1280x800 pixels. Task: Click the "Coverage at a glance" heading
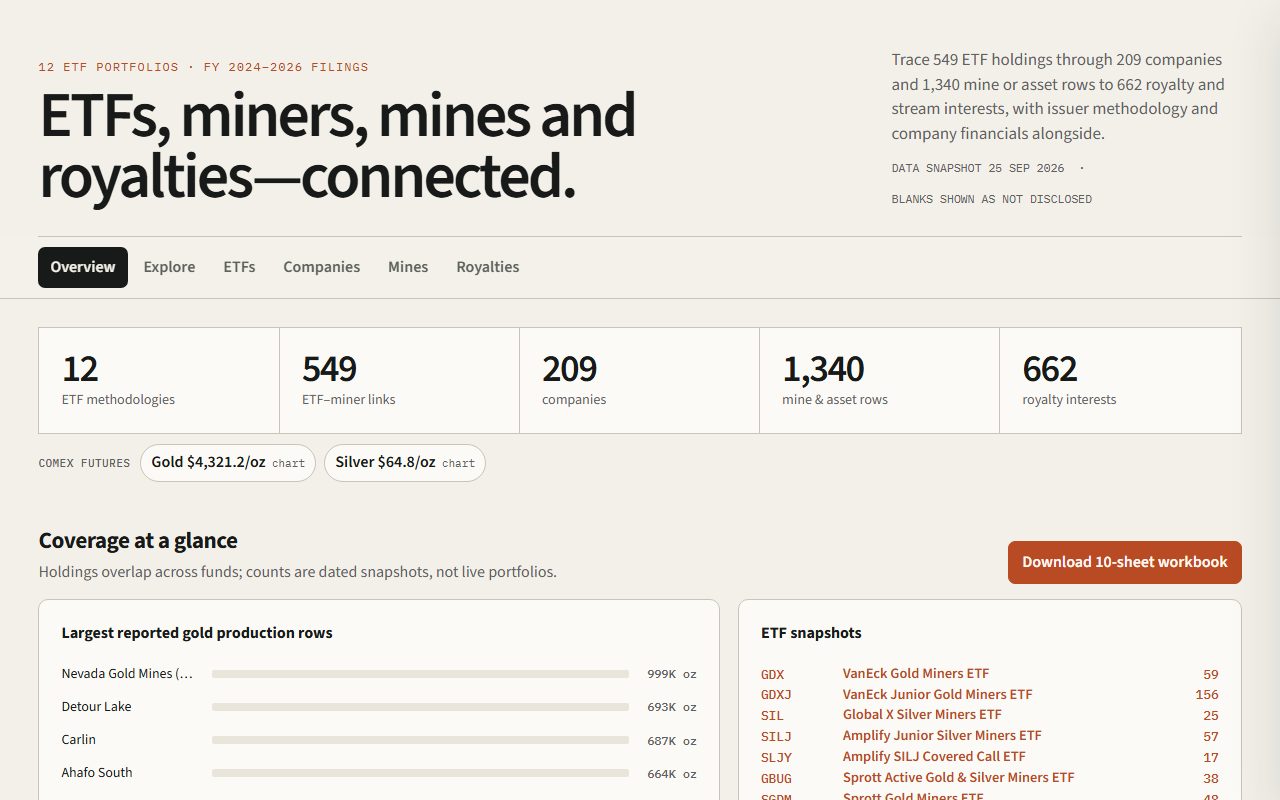pos(138,541)
